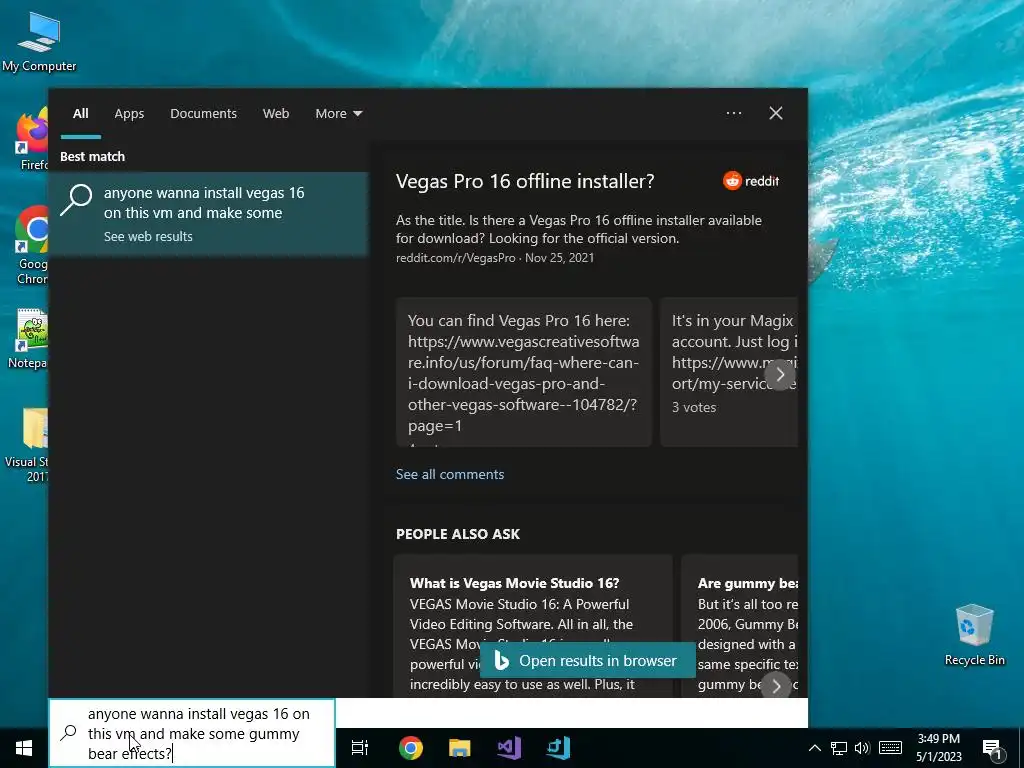Switch to the Web search tab
The height and width of the screenshot is (768, 1024).
[276, 114]
